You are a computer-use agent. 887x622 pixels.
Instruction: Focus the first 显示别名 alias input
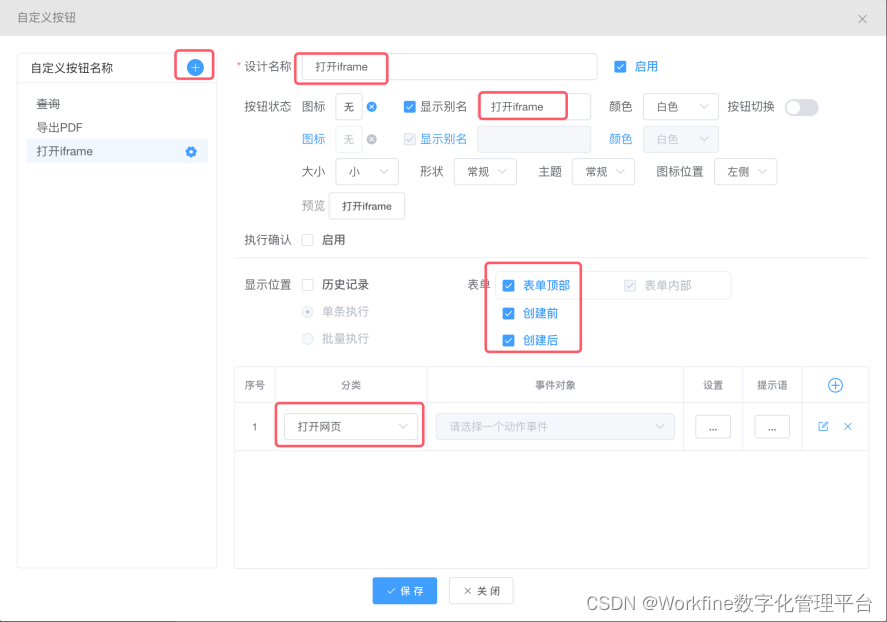tap(535, 107)
